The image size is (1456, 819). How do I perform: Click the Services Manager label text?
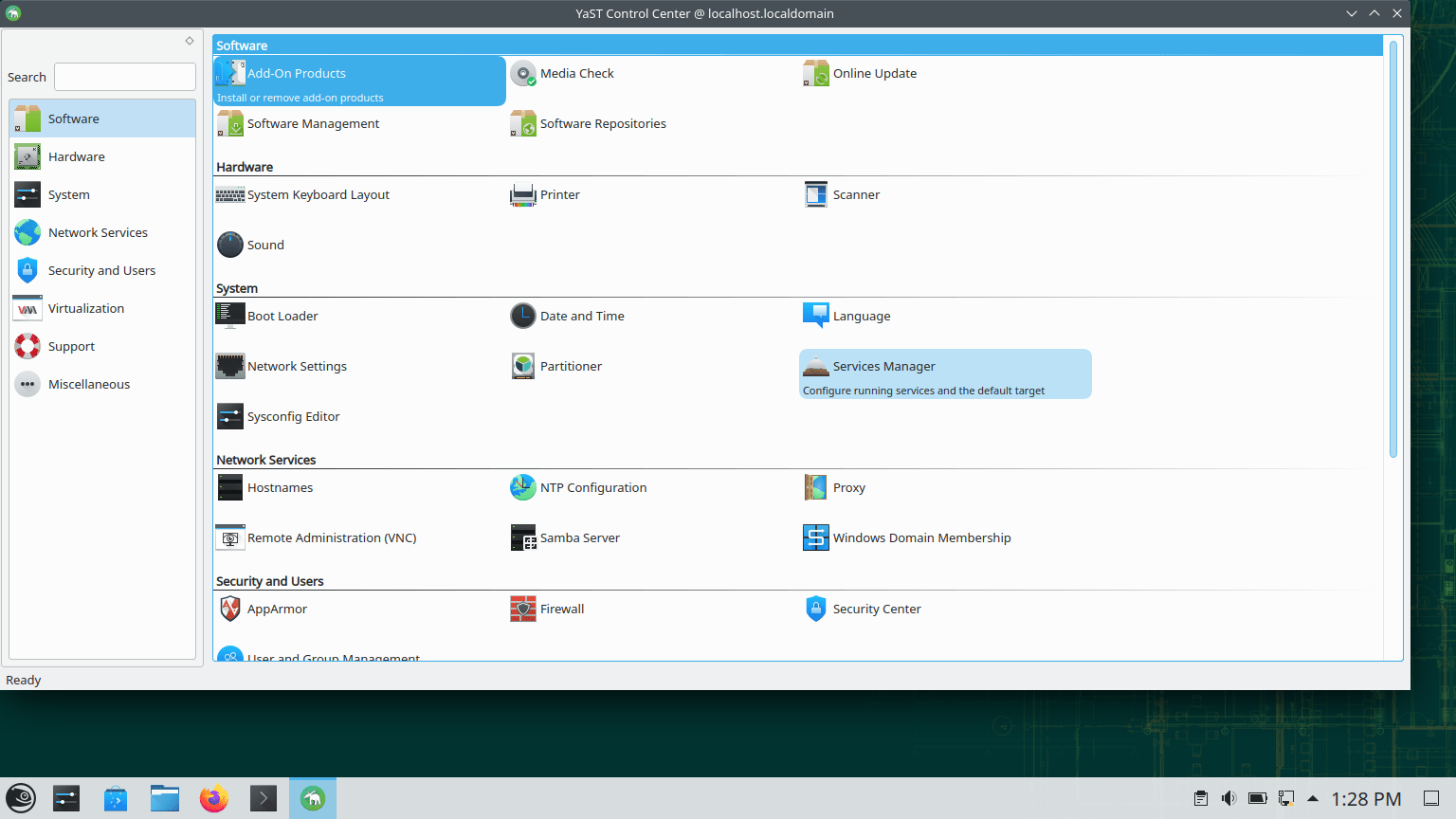(883, 366)
